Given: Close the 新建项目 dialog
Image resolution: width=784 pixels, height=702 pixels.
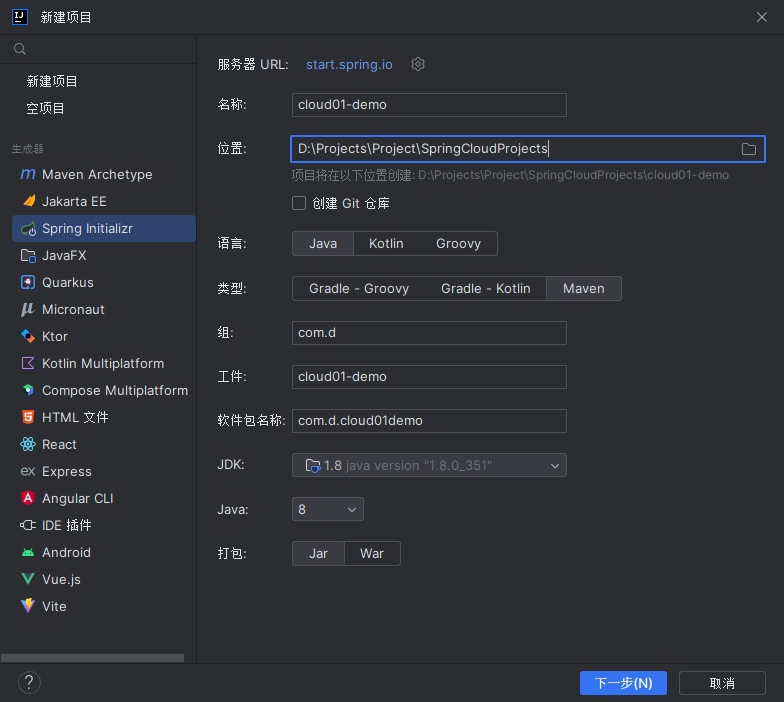Looking at the screenshot, I should click(762, 17).
